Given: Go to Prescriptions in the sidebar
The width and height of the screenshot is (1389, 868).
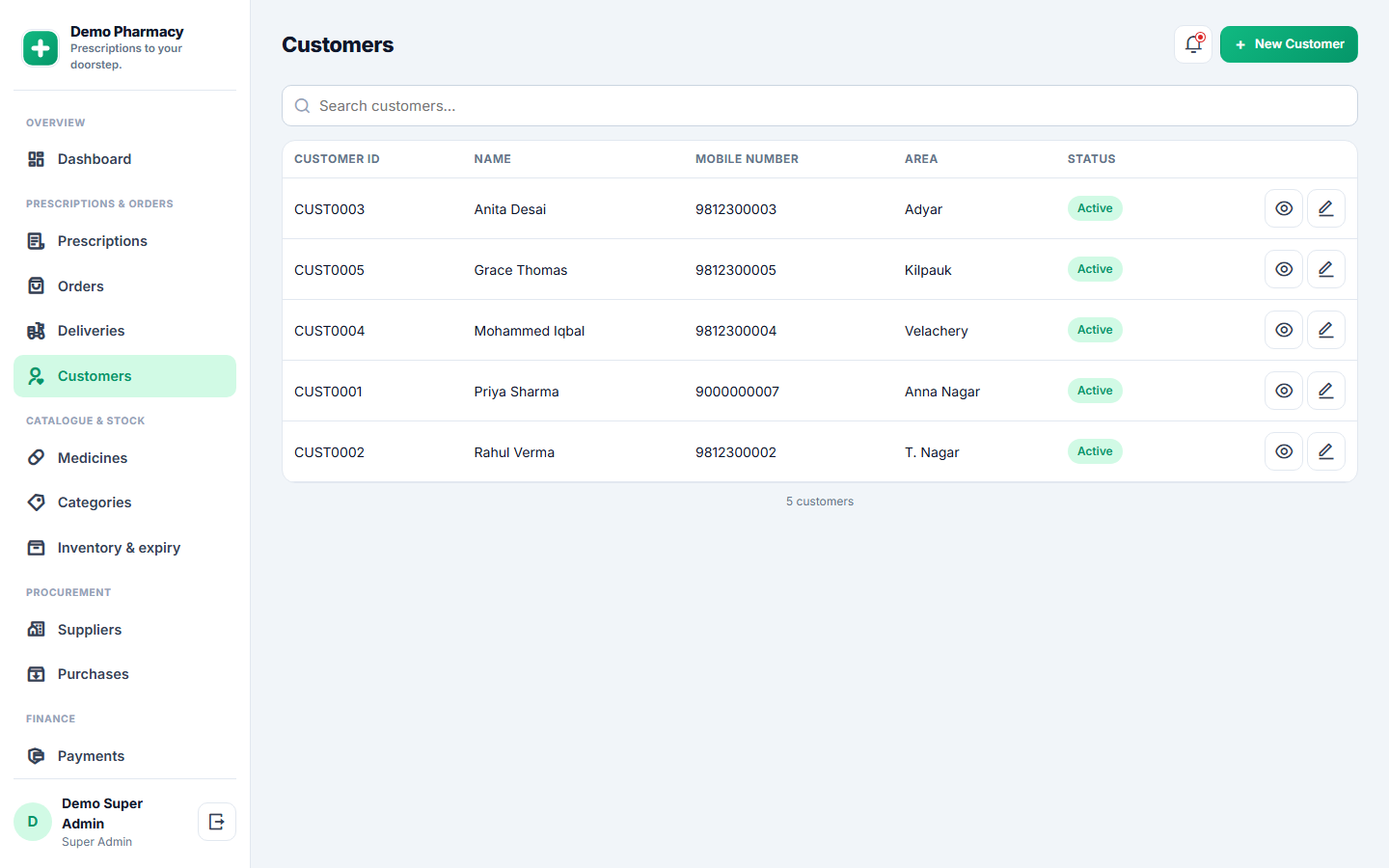Looking at the screenshot, I should [x=124, y=241].
